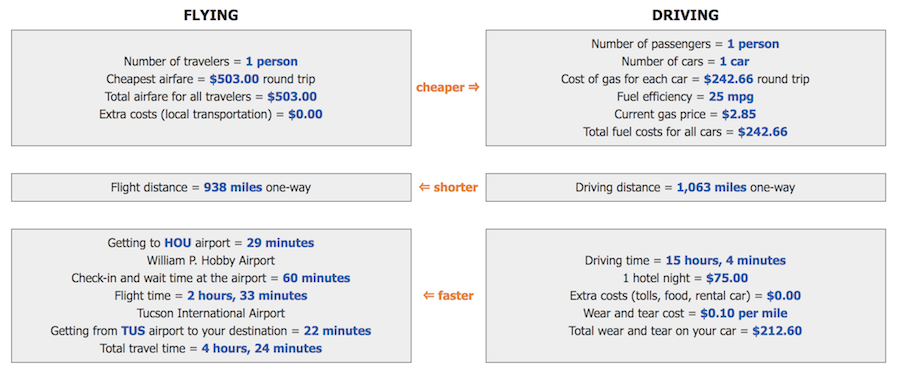Click the FLYING column heading
This screenshot has width=900, height=374.
[x=211, y=15]
